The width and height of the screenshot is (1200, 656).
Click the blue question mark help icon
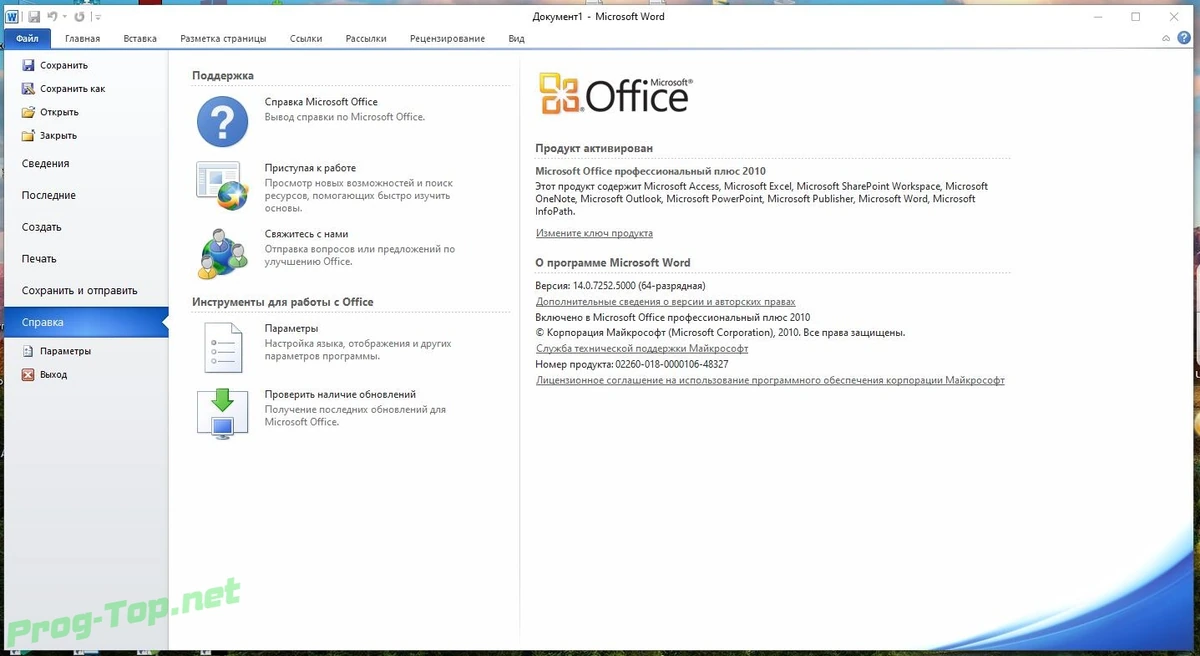222,121
